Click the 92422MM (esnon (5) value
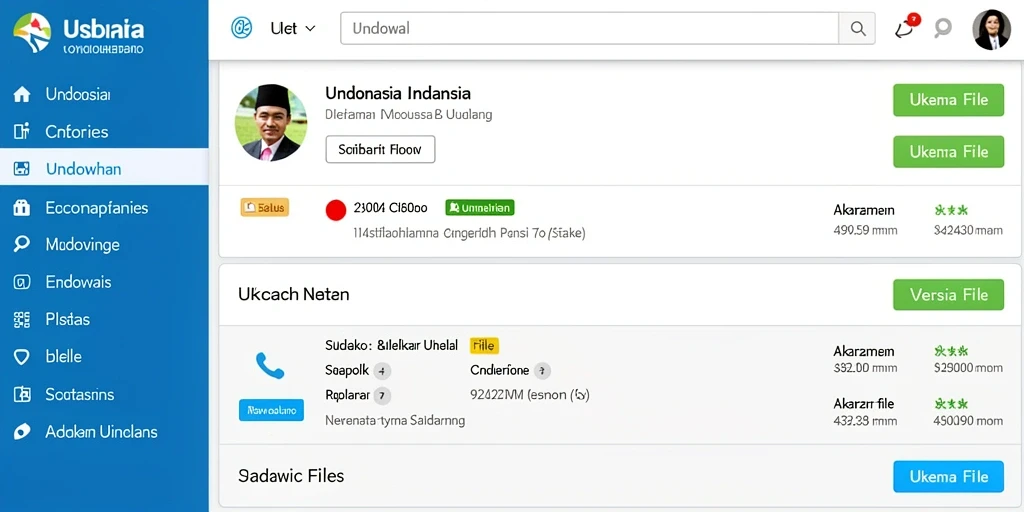This screenshot has width=1024, height=512. click(530, 395)
